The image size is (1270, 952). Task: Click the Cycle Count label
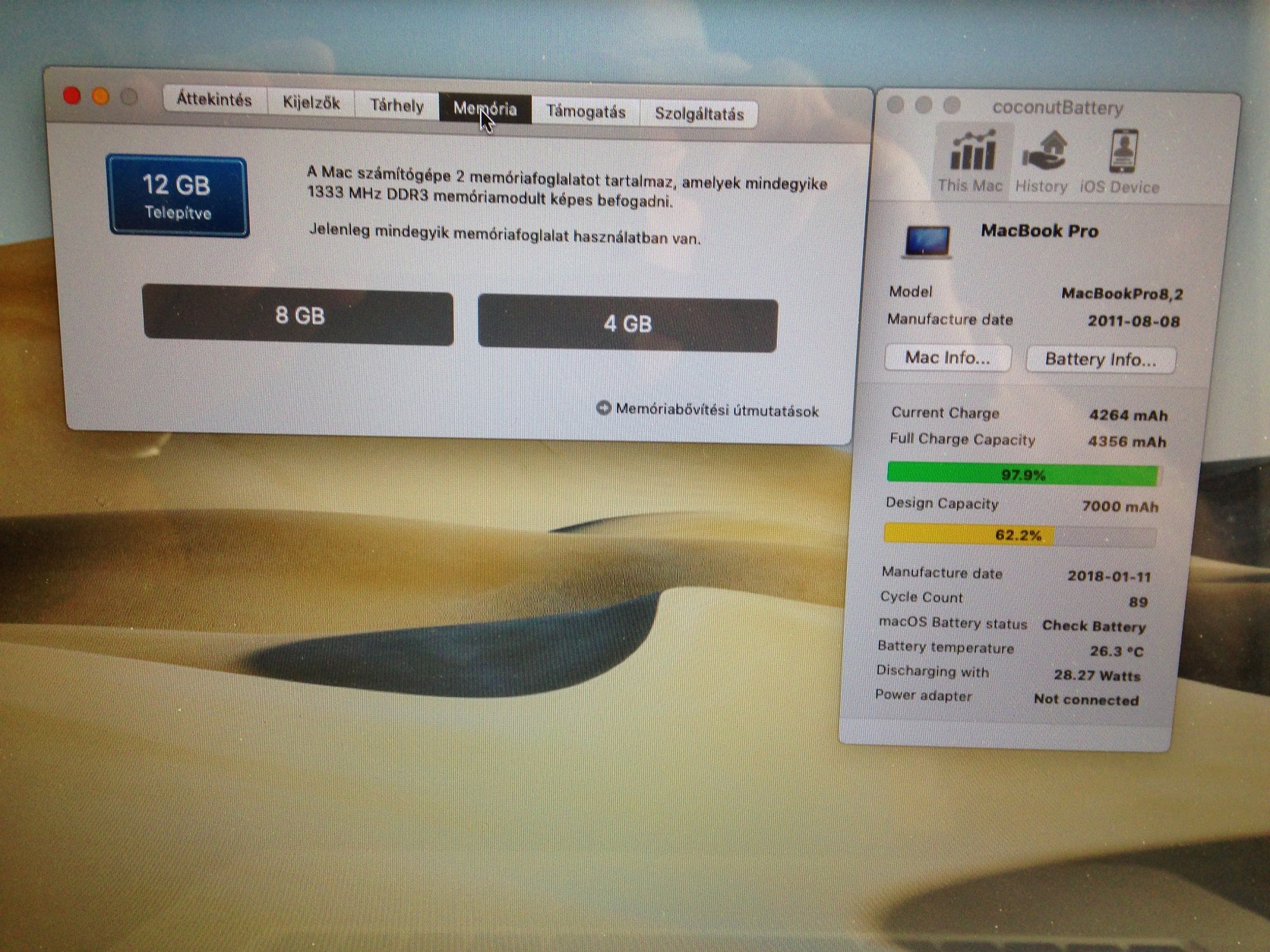click(x=921, y=597)
